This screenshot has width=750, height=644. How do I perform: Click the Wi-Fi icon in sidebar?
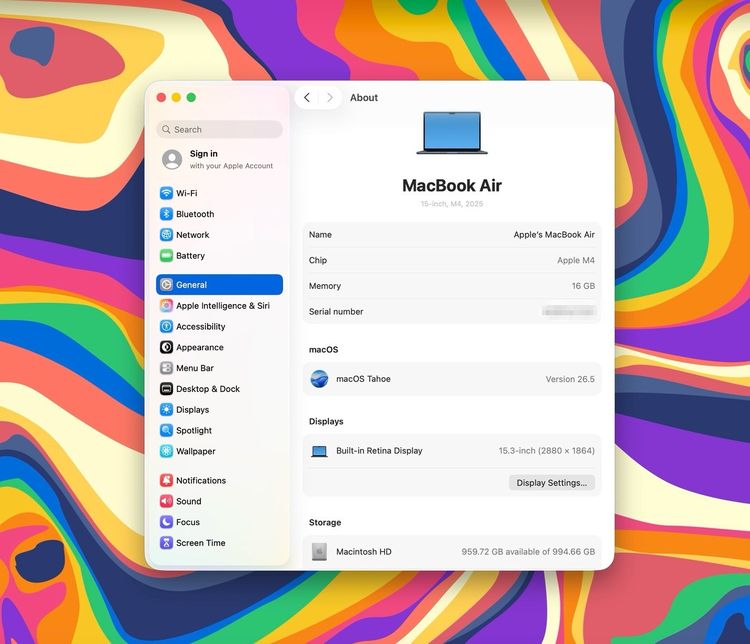(166, 193)
